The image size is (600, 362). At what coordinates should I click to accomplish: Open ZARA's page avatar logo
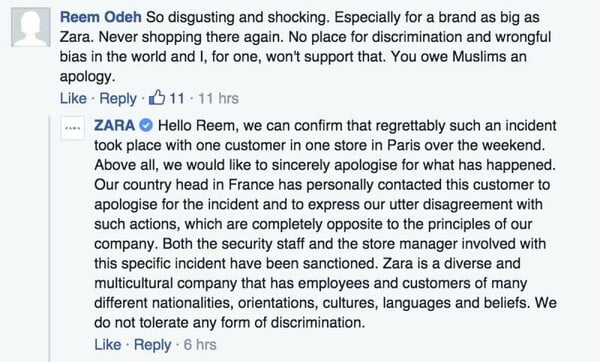point(73,128)
